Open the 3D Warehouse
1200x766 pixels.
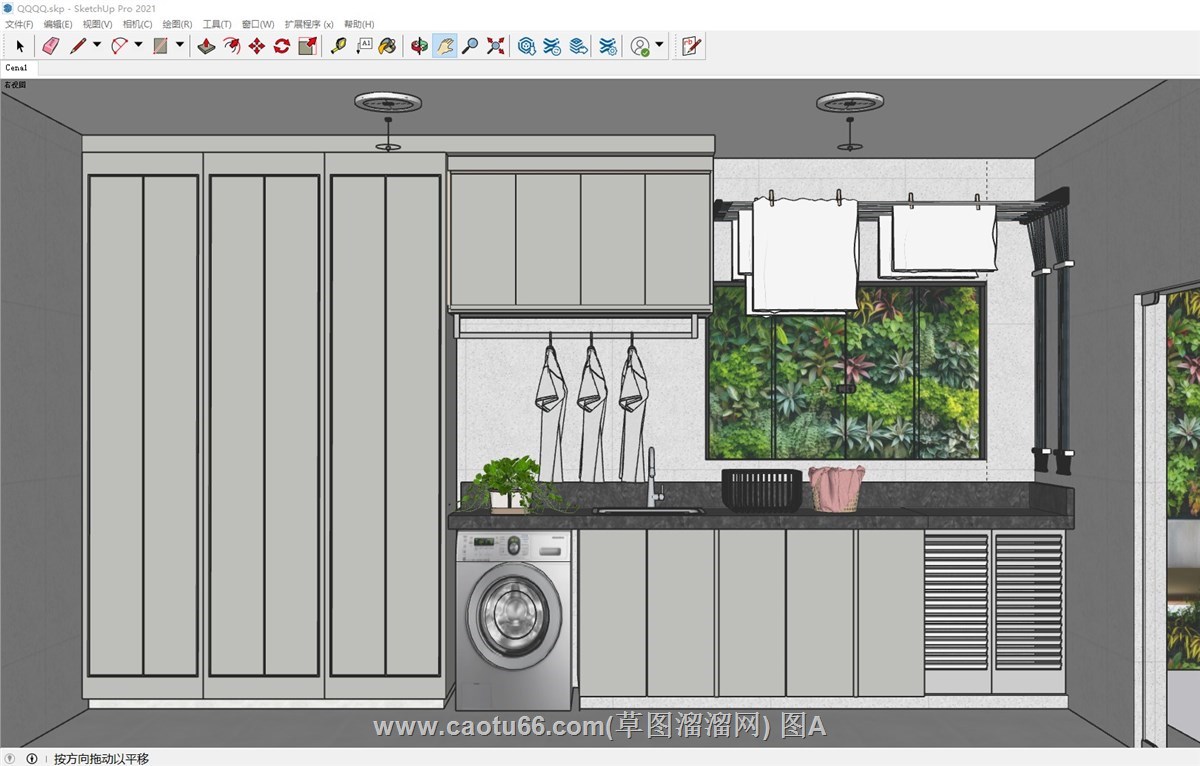tap(527, 46)
